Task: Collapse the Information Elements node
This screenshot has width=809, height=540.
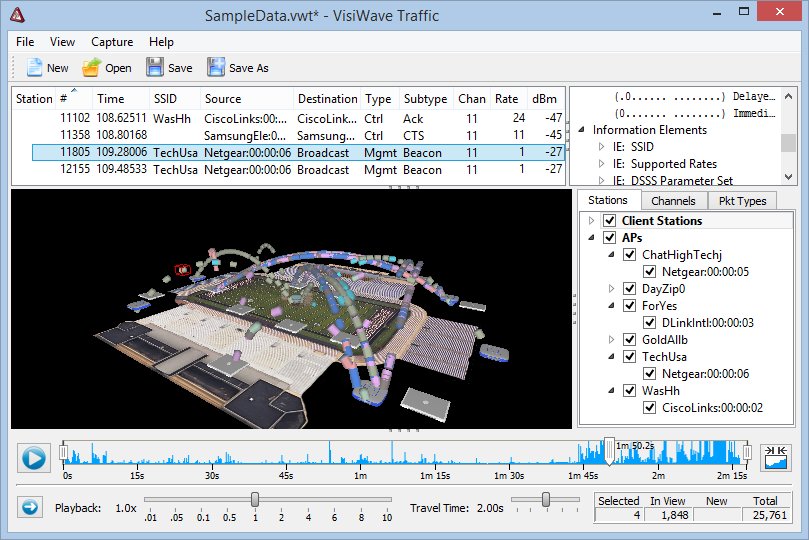Action: pos(581,130)
